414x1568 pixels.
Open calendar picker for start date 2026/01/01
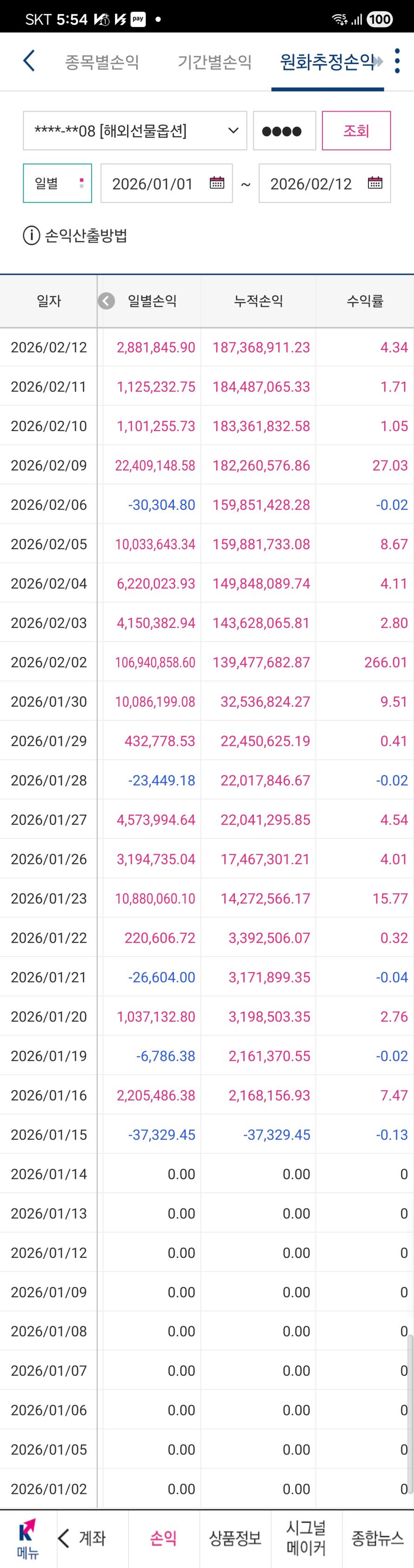click(217, 183)
